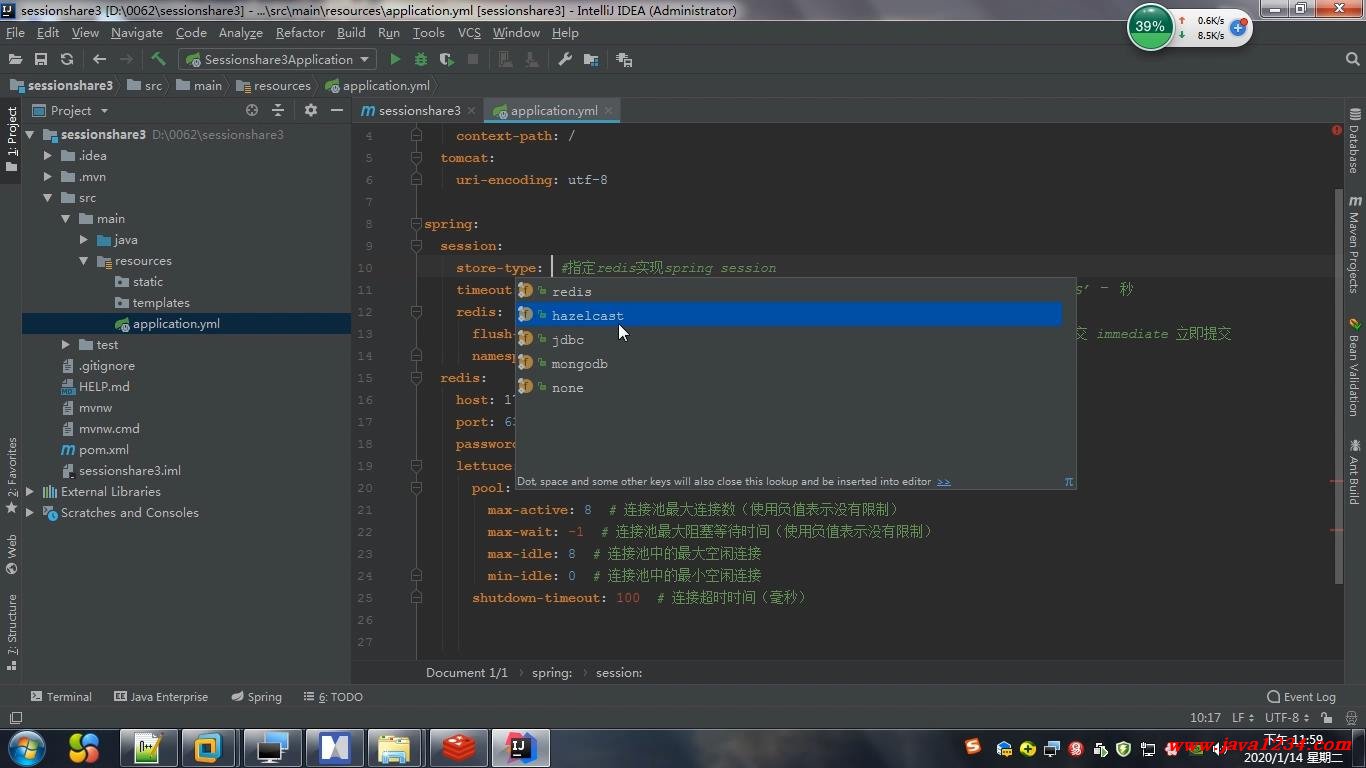This screenshot has width=1366, height=768.
Task: Click the Open file toolbar icon
Action: 15,60
